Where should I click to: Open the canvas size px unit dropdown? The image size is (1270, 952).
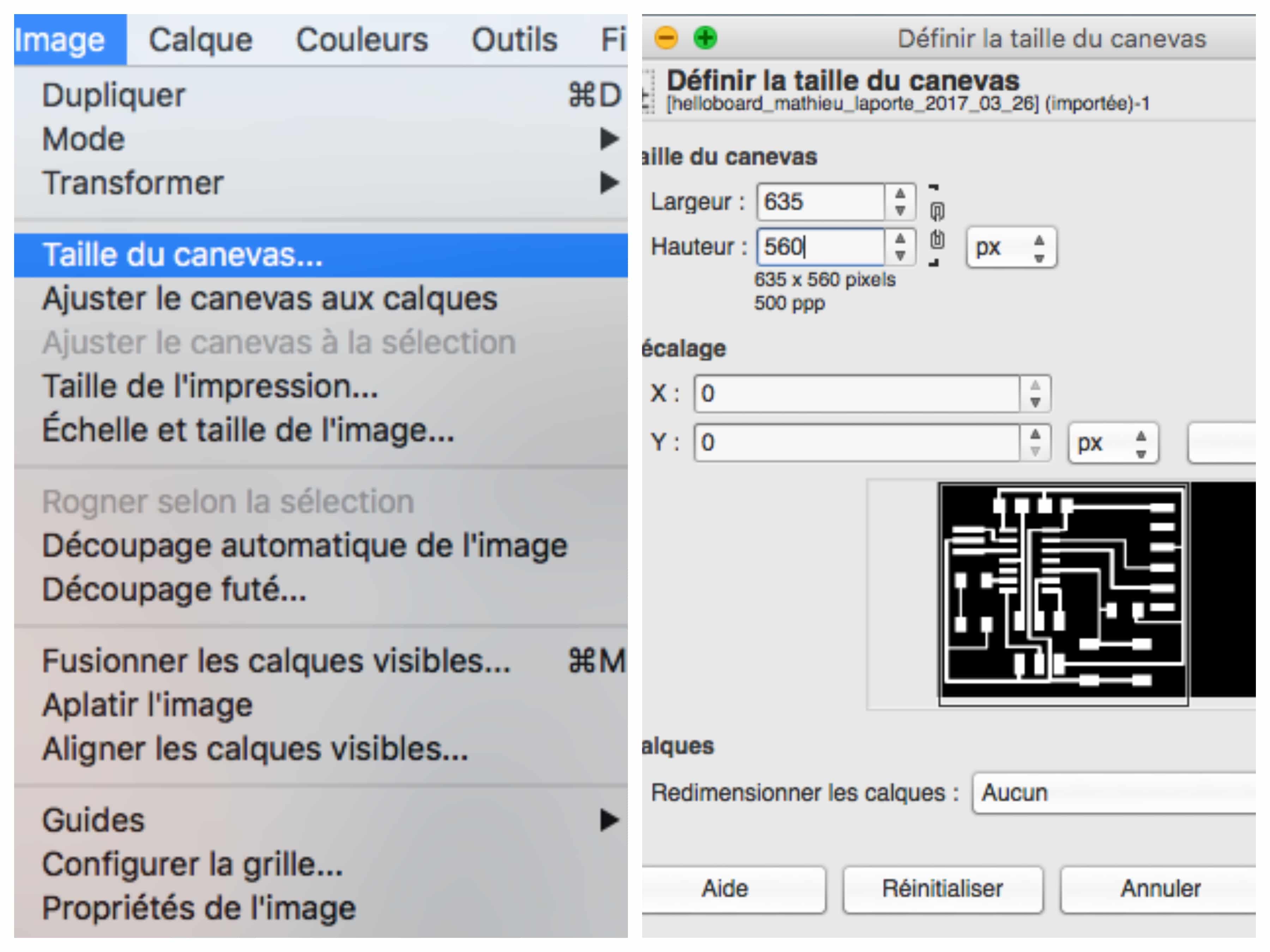(1011, 247)
